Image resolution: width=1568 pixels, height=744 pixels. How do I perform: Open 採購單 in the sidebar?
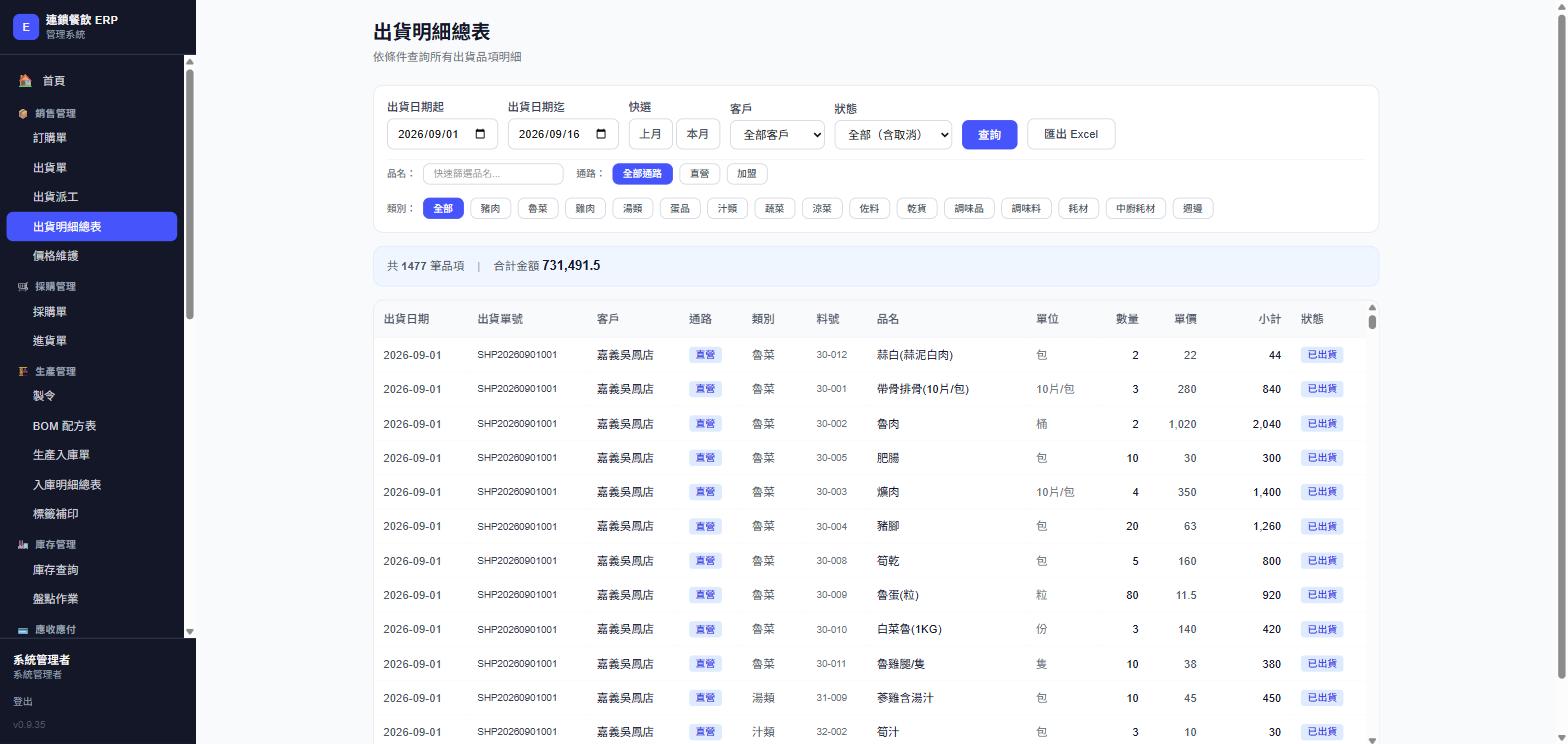[x=92, y=312]
